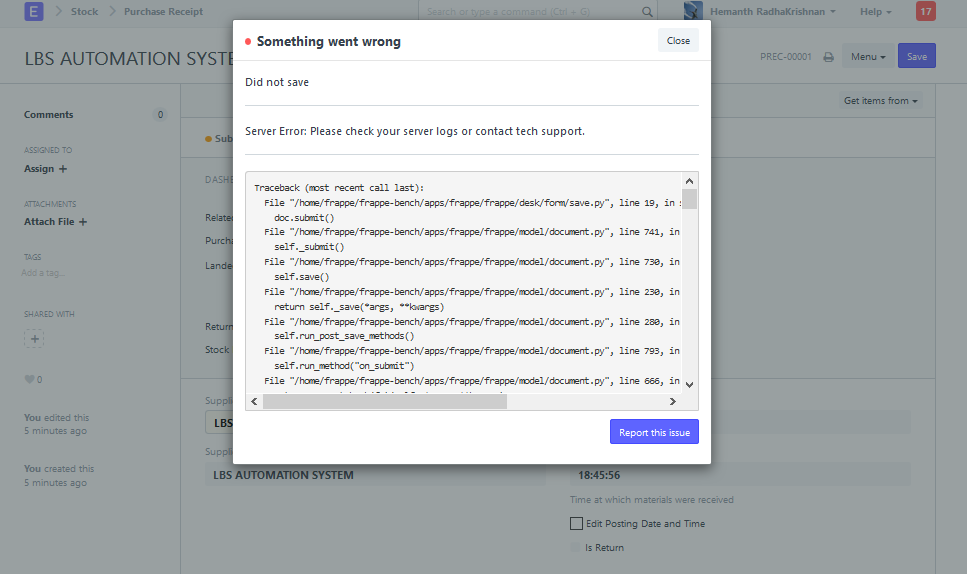Click 'Something went wrong' dialog title

(x=329, y=41)
